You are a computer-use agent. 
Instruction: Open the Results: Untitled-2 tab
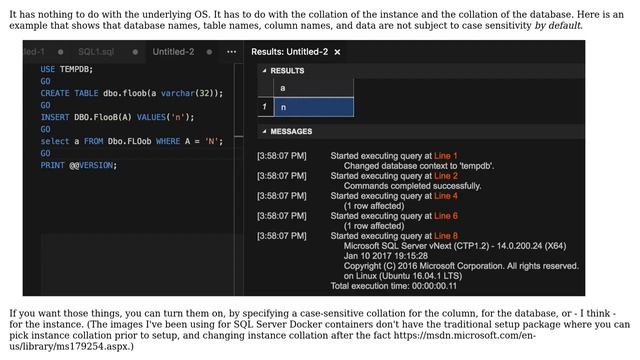tap(289, 52)
